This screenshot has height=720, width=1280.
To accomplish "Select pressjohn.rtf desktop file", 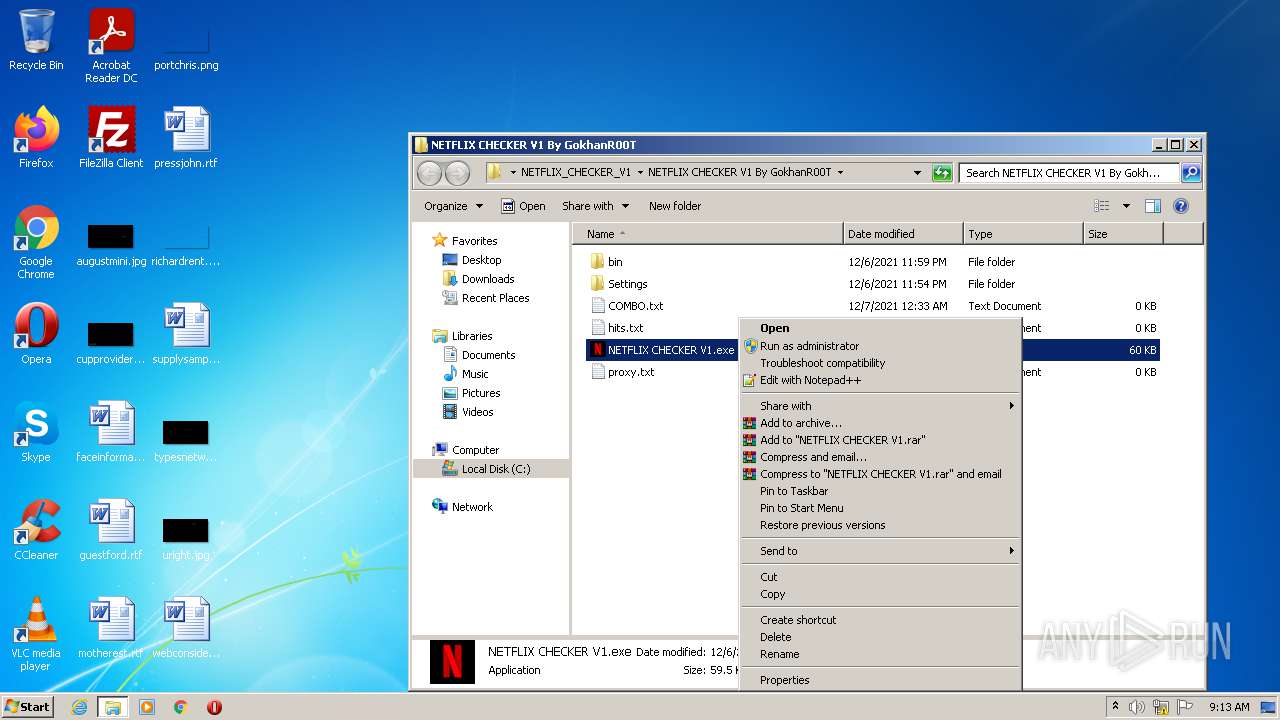I will pos(186,138).
